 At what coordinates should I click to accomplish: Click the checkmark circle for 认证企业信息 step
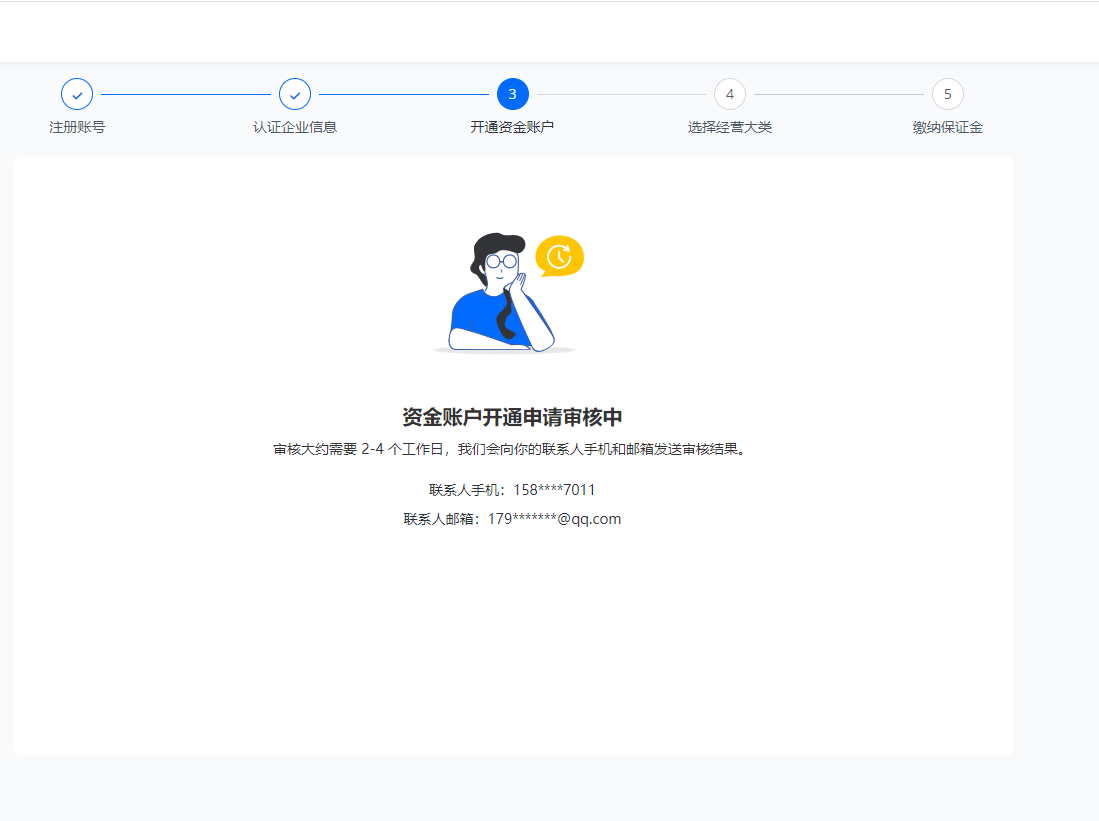[295, 94]
